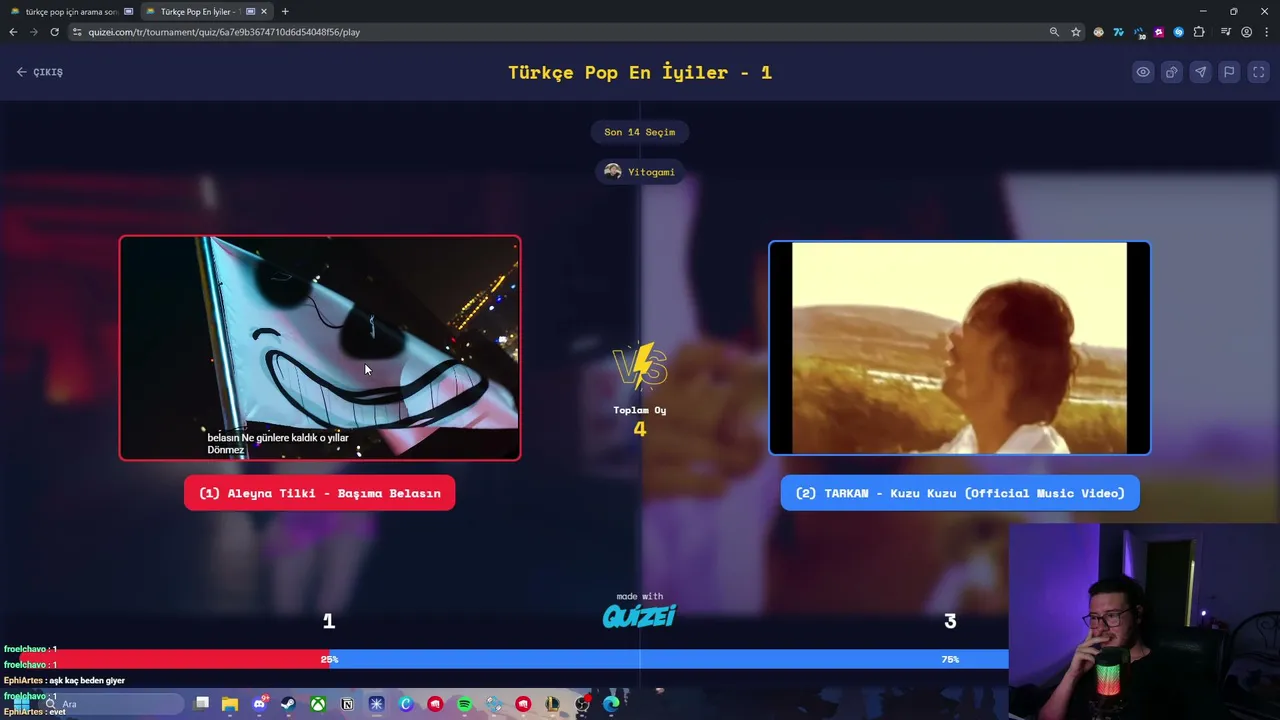
Task: Open Notion from the taskbar
Action: 347,704
